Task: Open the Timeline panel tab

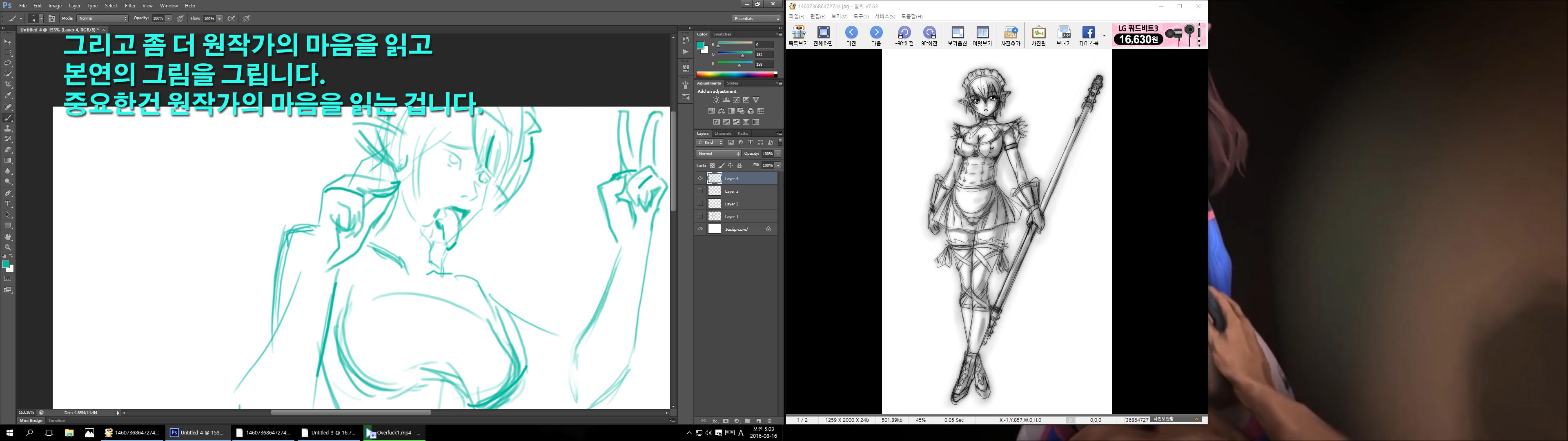Action: pyautogui.click(x=57, y=420)
